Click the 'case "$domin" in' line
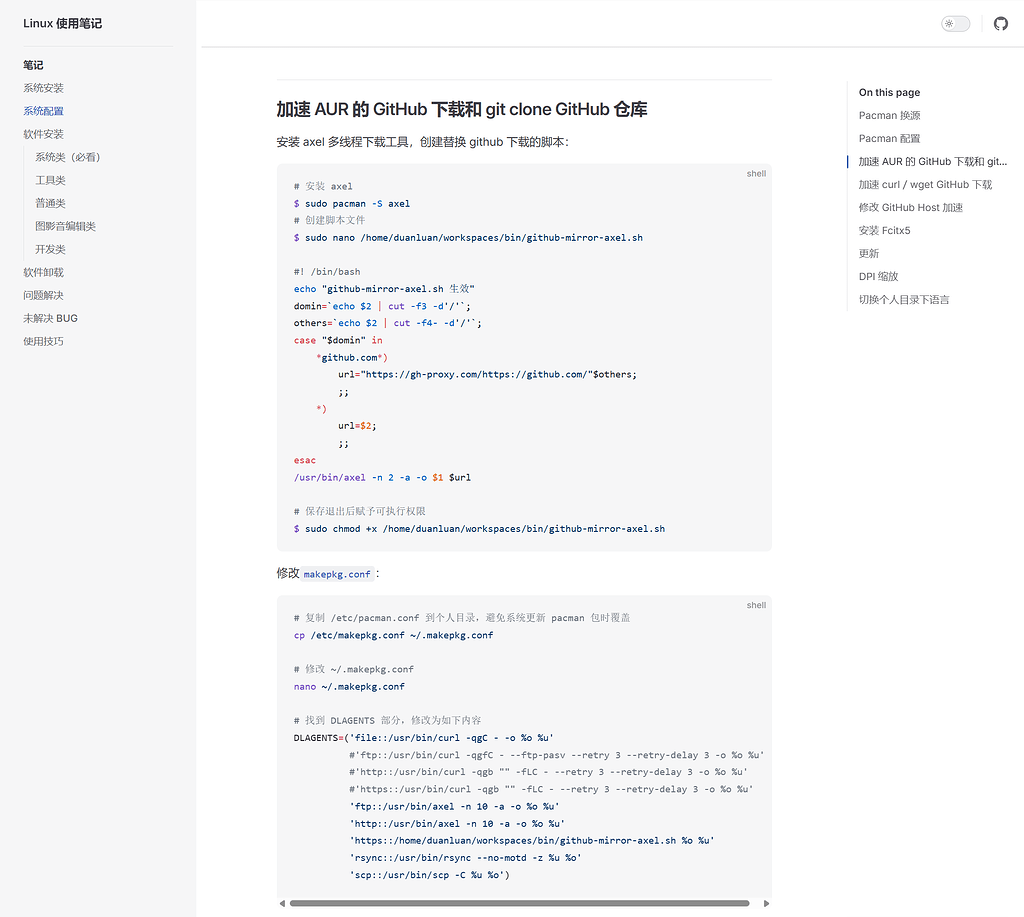 click(338, 341)
